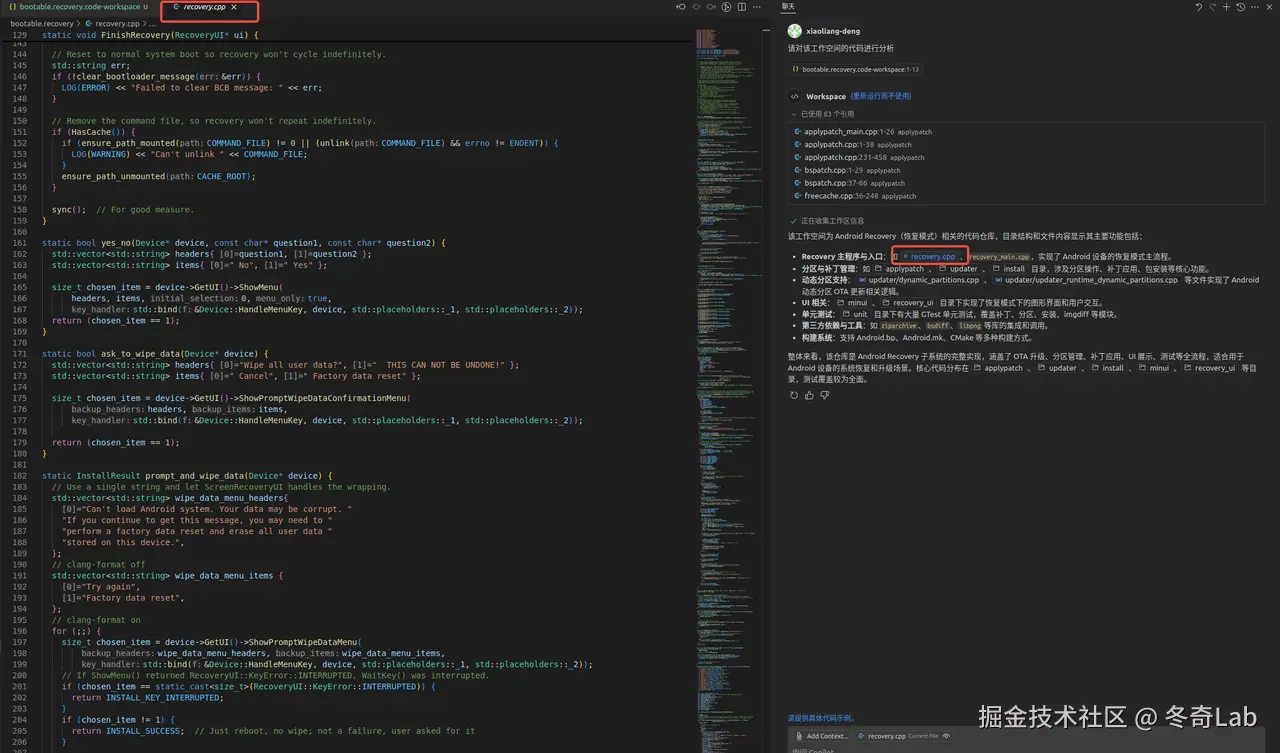Image resolution: width=1280 pixels, height=753 pixels.
Task: Start a new chat with the plus icon
Action: (1226, 7)
